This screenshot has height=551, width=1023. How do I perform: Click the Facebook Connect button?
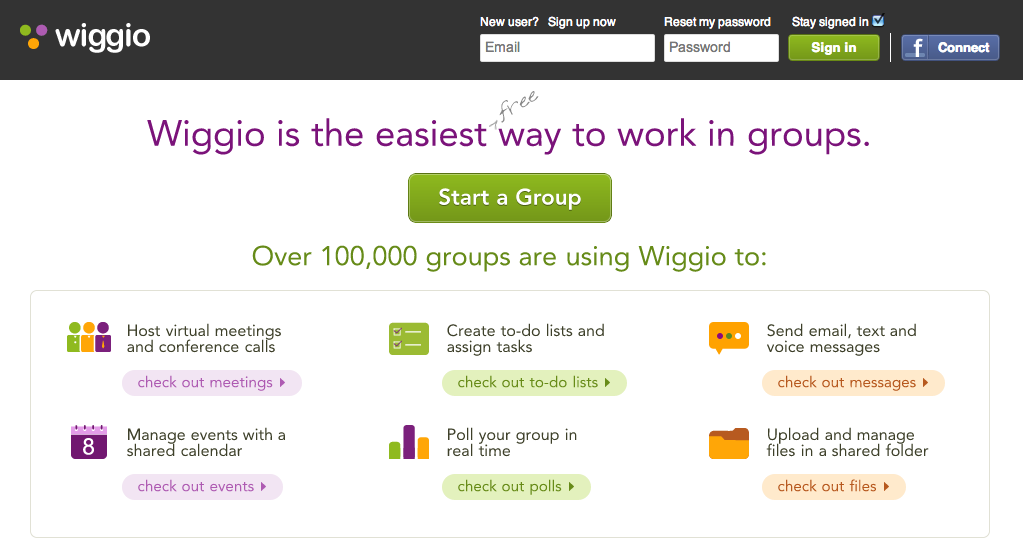(950, 48)
